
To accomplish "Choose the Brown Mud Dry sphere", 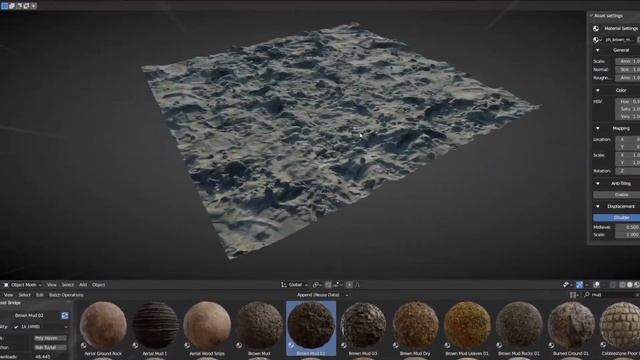I will pyautogui.click(x=415, y=325).
